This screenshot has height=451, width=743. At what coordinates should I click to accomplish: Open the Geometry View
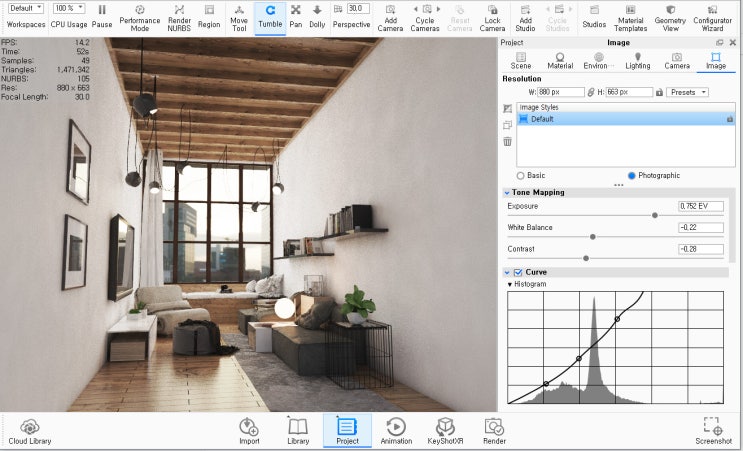click(670, 18)
